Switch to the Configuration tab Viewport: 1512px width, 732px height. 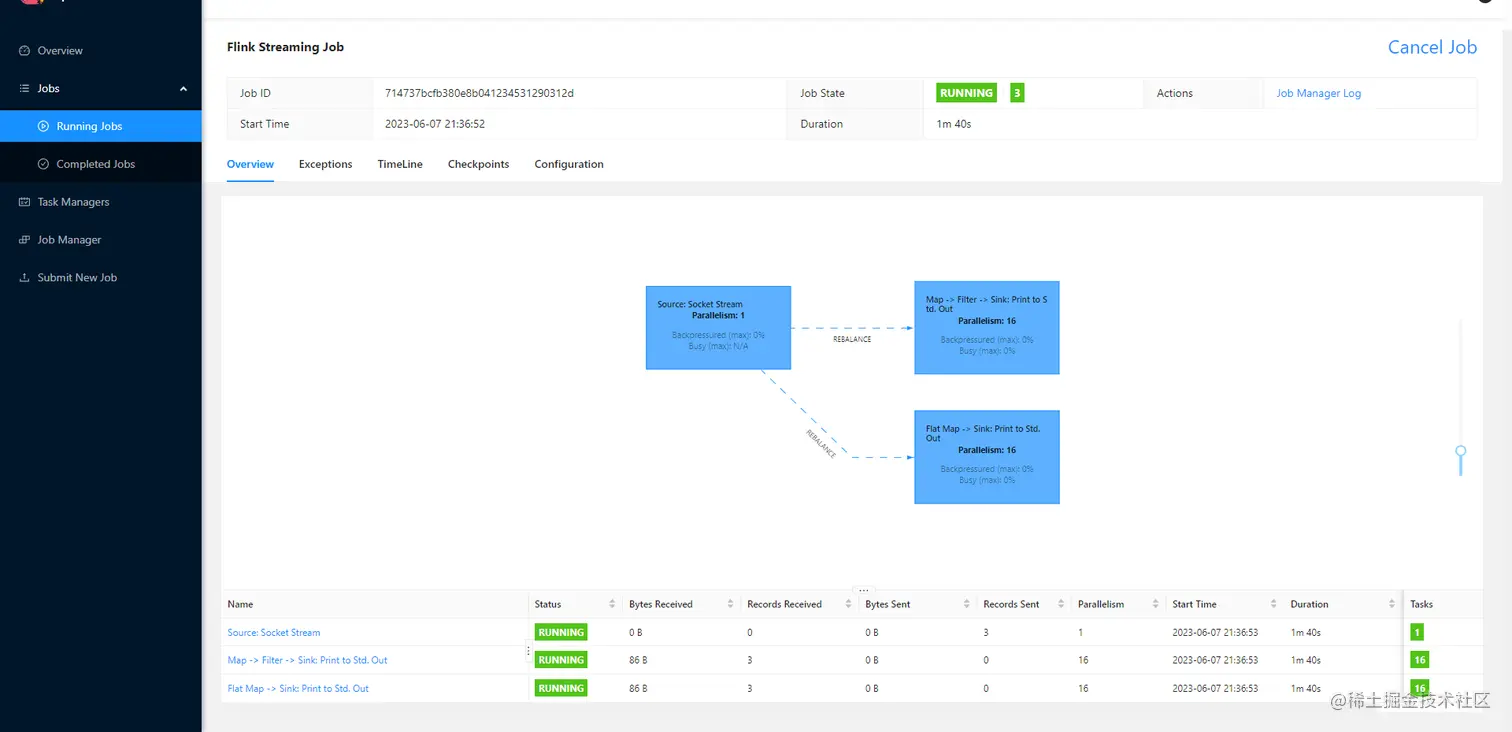pos(569,164)
